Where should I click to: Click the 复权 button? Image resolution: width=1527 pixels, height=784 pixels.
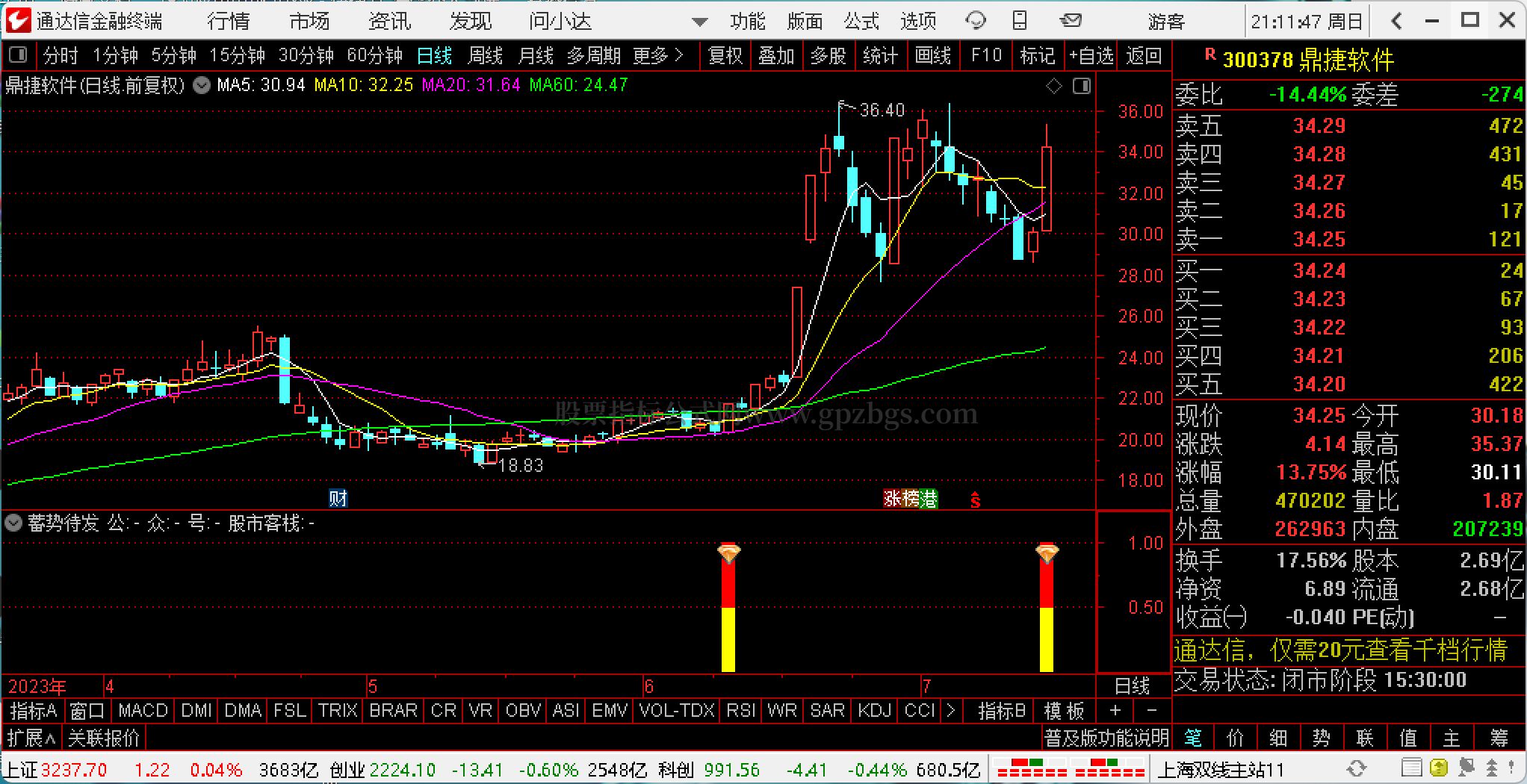pyautogui.click(x=725, y=55)
